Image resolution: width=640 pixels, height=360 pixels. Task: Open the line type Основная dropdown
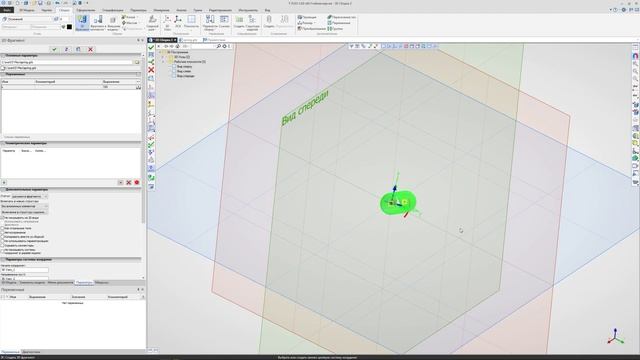[31, 19]
